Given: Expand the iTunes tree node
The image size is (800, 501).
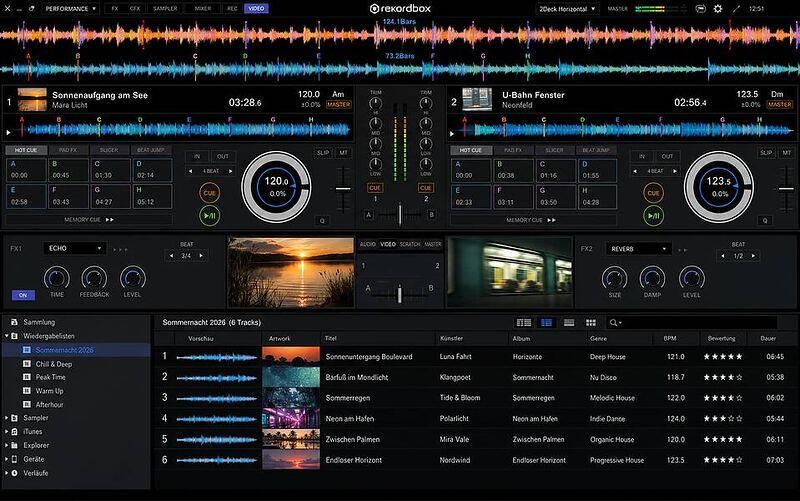Looking at the screenshot, I should point(7,432).
